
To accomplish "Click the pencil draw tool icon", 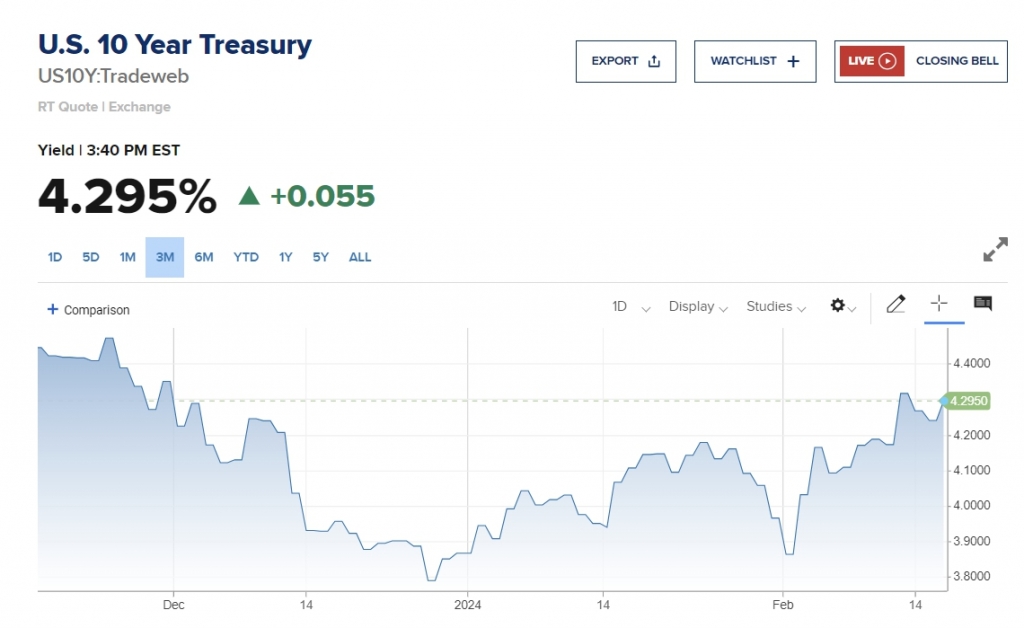I will [895, 305].
